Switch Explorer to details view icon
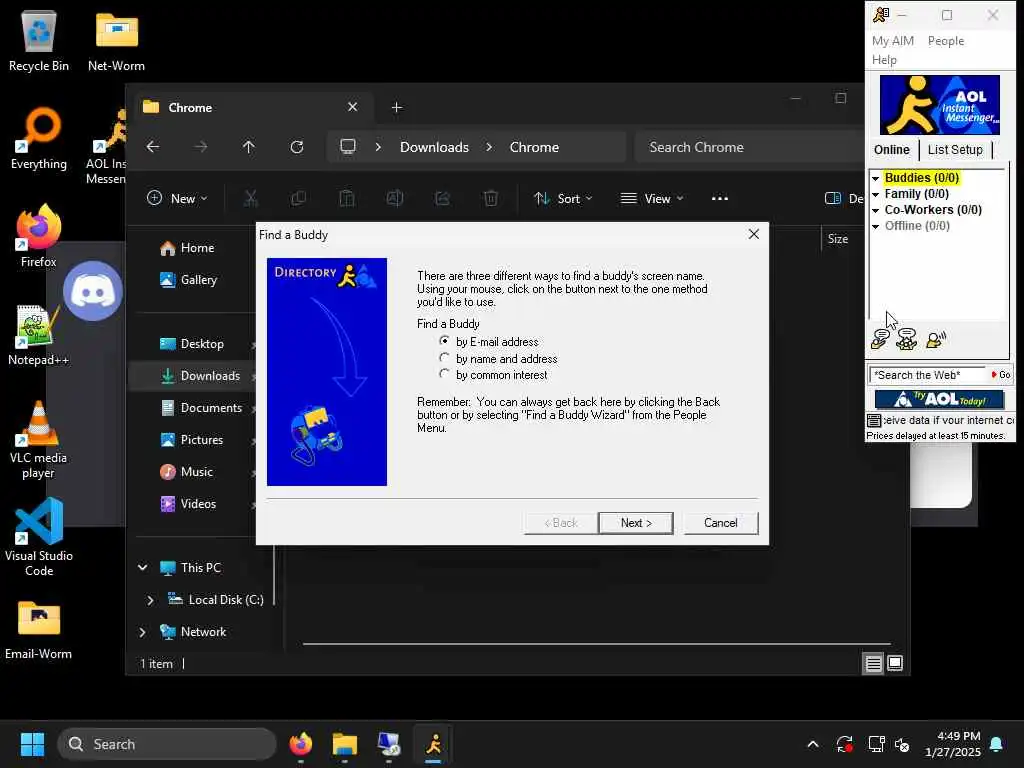Screen dimensions: 1024x768 (x=873, y=664)
